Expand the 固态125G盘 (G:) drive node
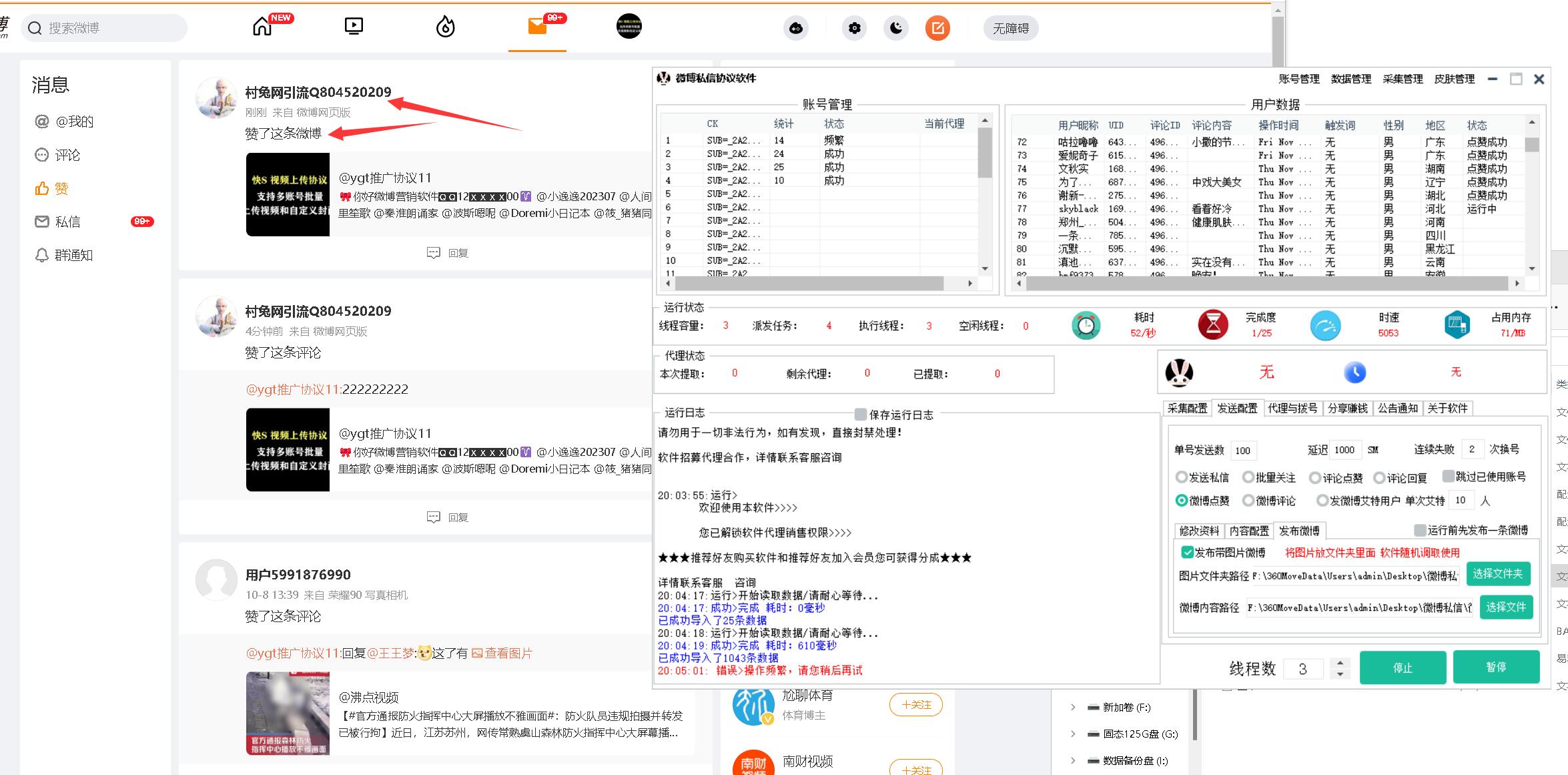 [1073, 734]
